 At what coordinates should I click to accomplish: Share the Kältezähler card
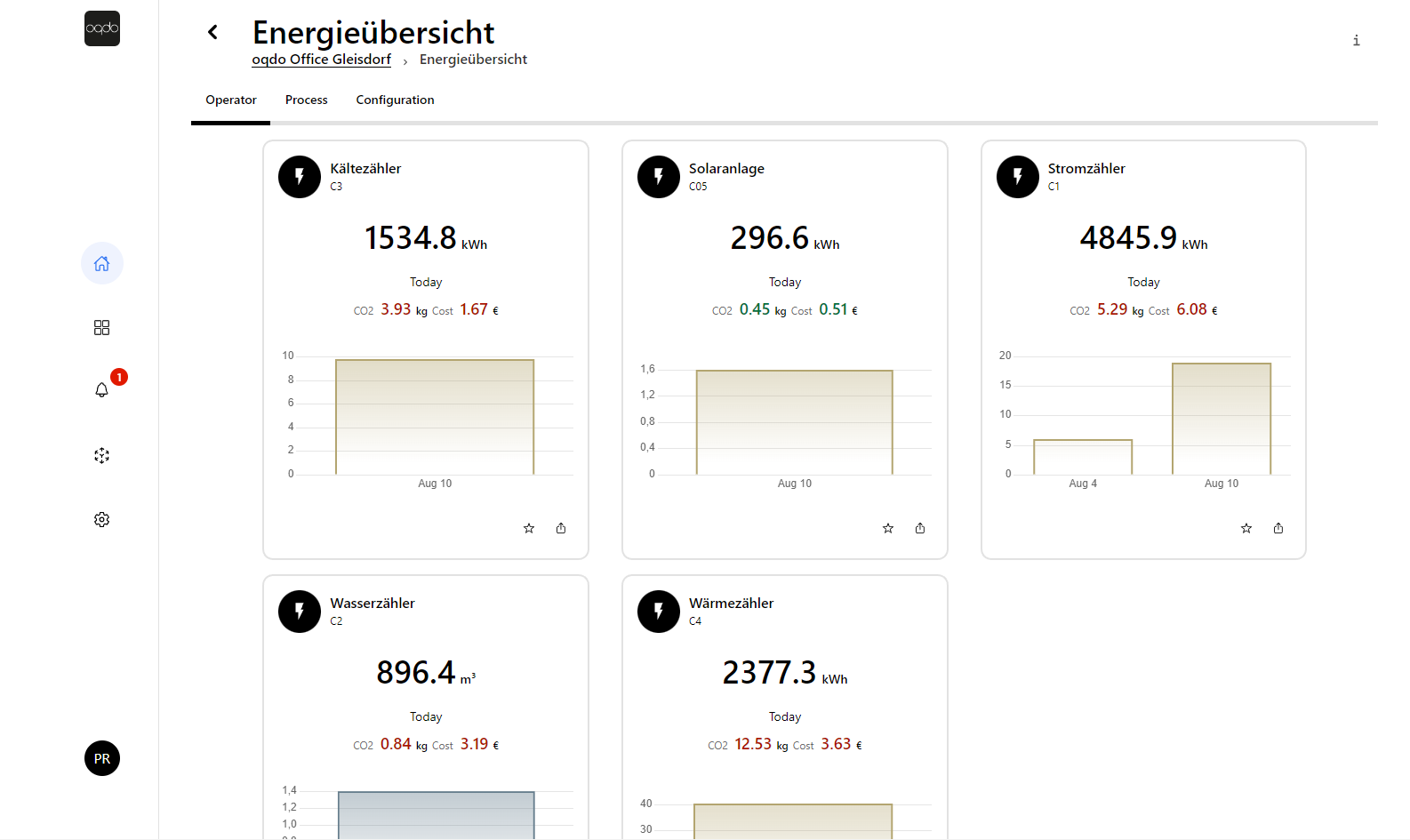click(x=561, y=528)
